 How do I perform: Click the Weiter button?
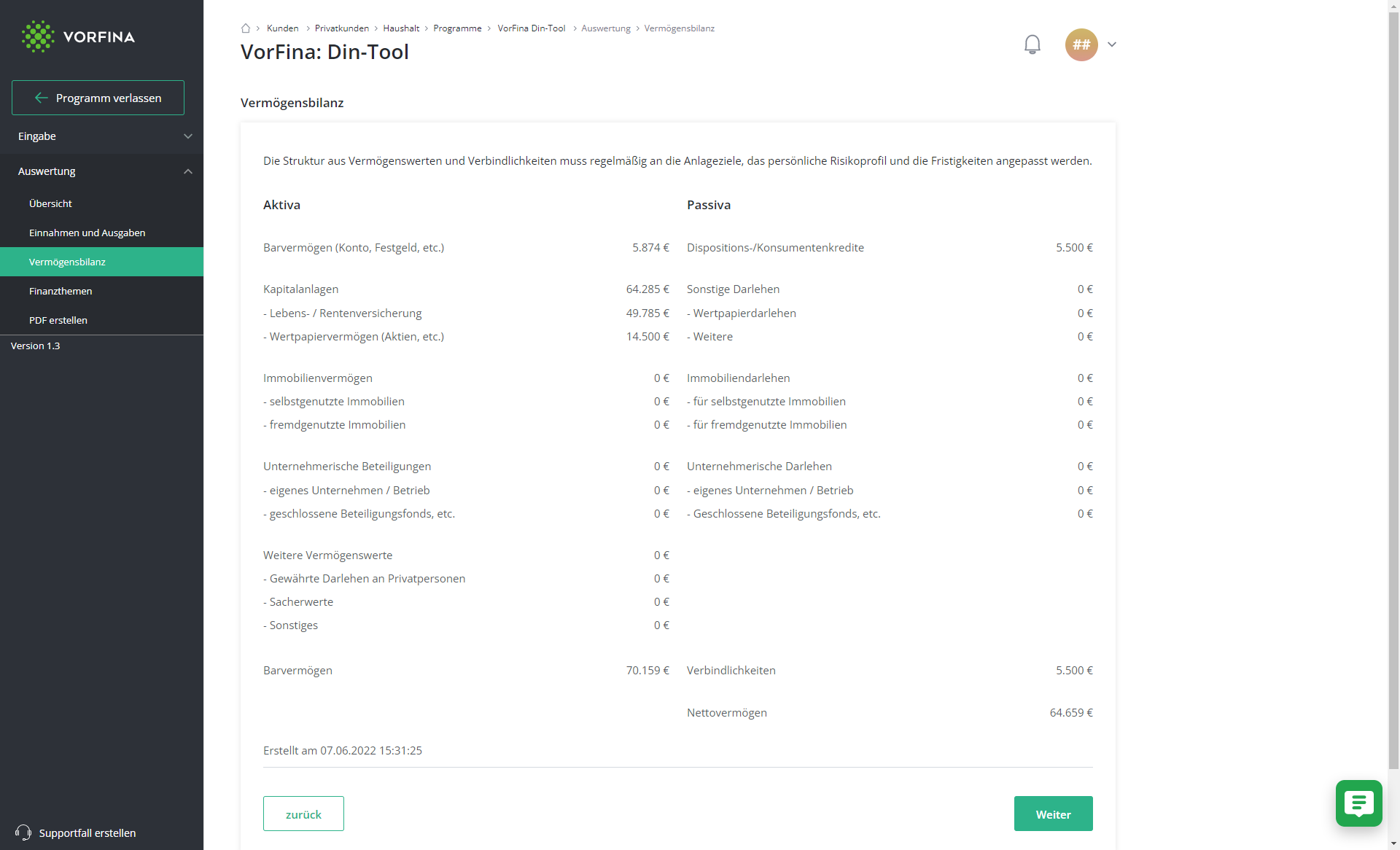click(1053, 814)
